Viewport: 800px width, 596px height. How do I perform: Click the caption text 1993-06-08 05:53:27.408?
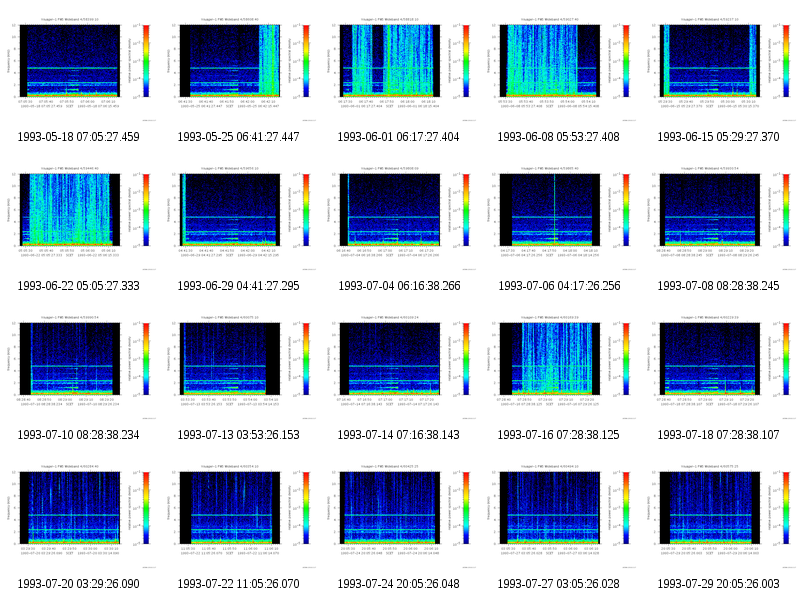[x=558, y=137]
